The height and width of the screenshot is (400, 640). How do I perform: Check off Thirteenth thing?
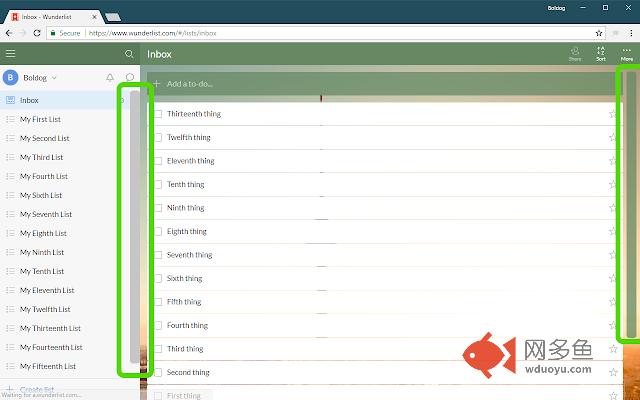[x=158, y=114]
